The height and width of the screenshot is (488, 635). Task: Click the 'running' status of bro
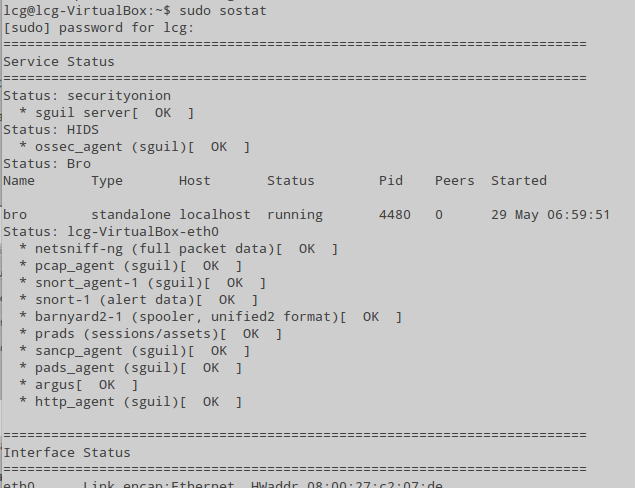(295, 215)
